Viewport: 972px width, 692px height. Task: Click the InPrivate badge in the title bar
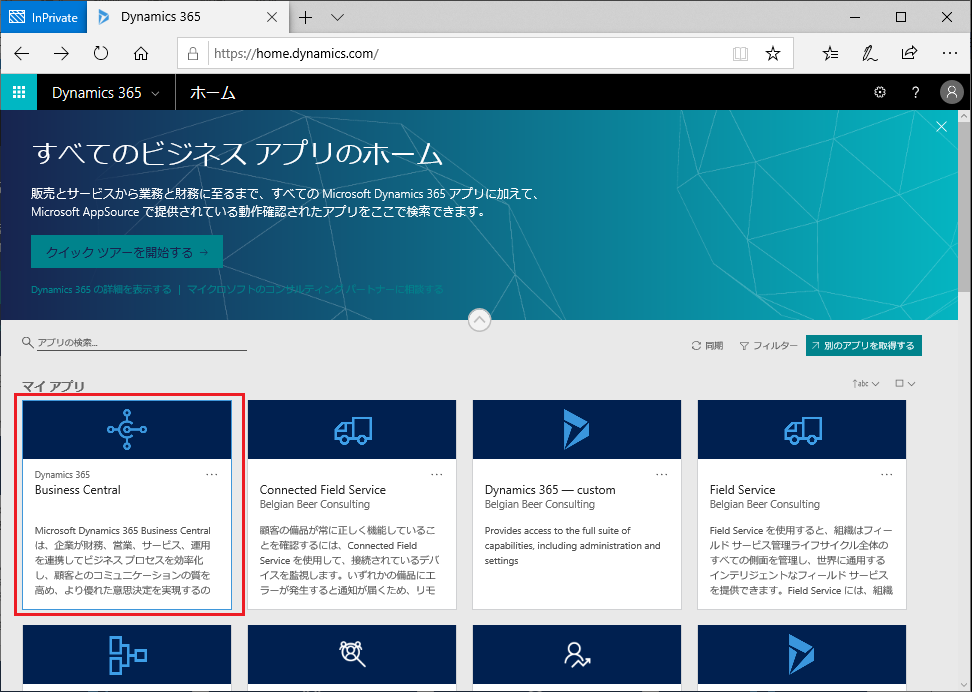pyautogui.click(x=43, y=17)
